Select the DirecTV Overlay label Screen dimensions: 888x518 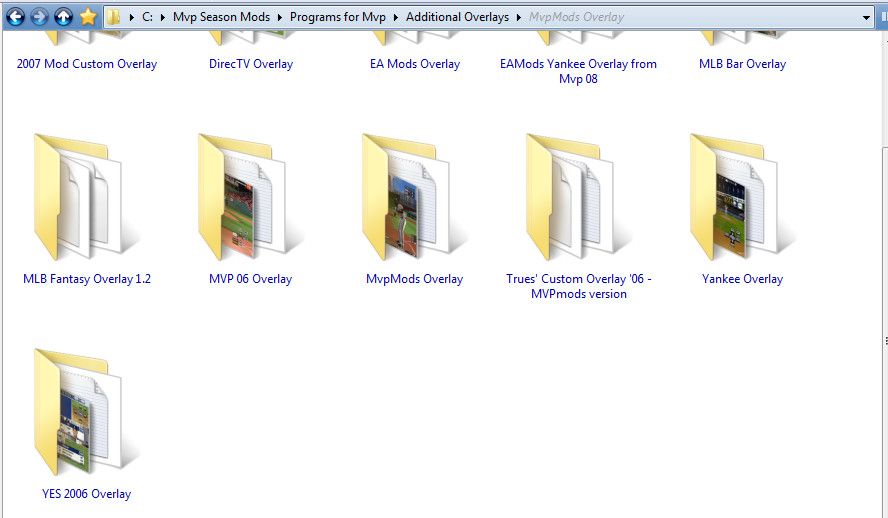(x=251, y=64)
